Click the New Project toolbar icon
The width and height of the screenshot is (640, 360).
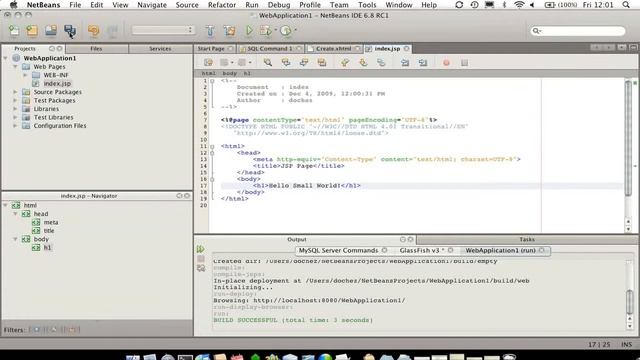[x=32, y=31]
